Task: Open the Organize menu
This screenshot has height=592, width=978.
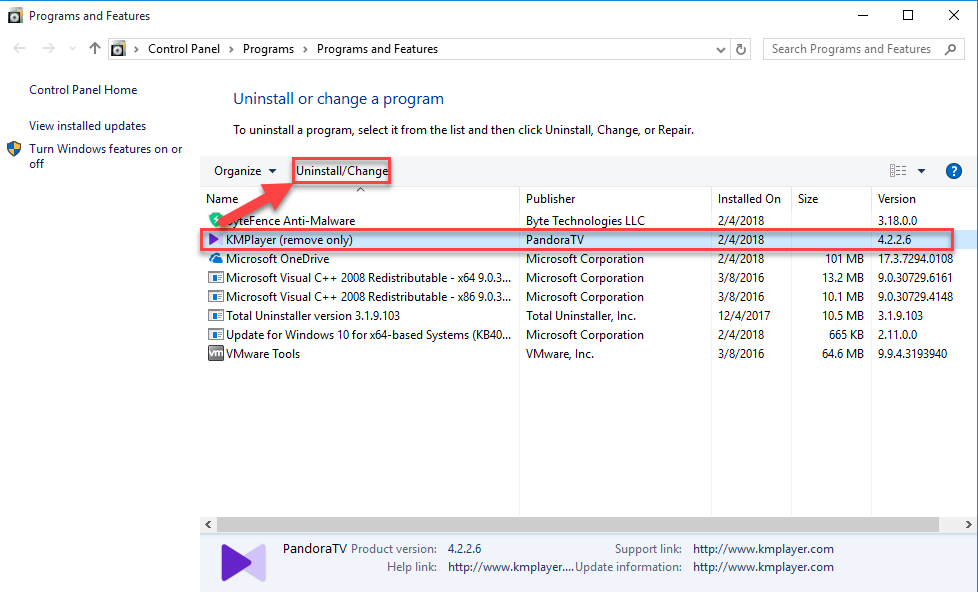Action: point(245,171)
